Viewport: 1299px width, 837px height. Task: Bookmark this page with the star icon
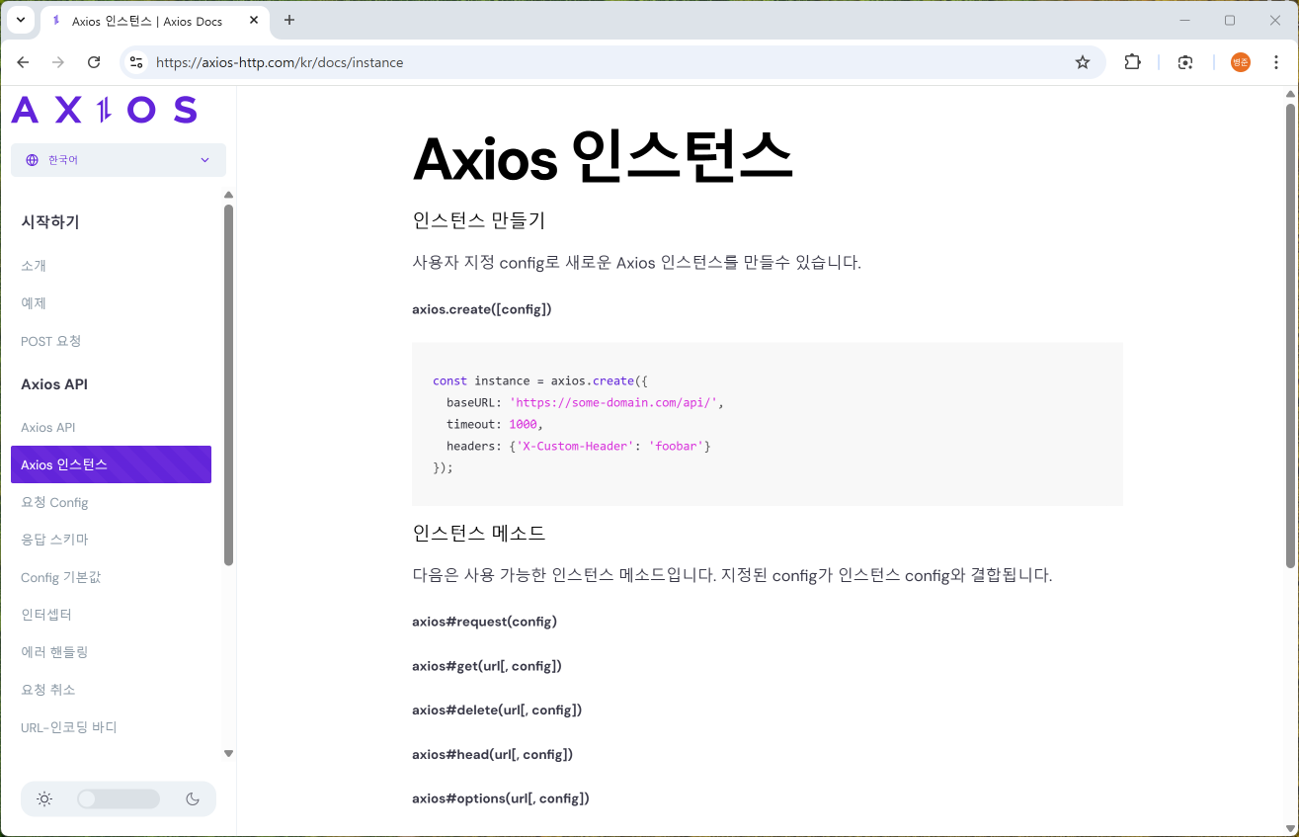point(1082,62)
